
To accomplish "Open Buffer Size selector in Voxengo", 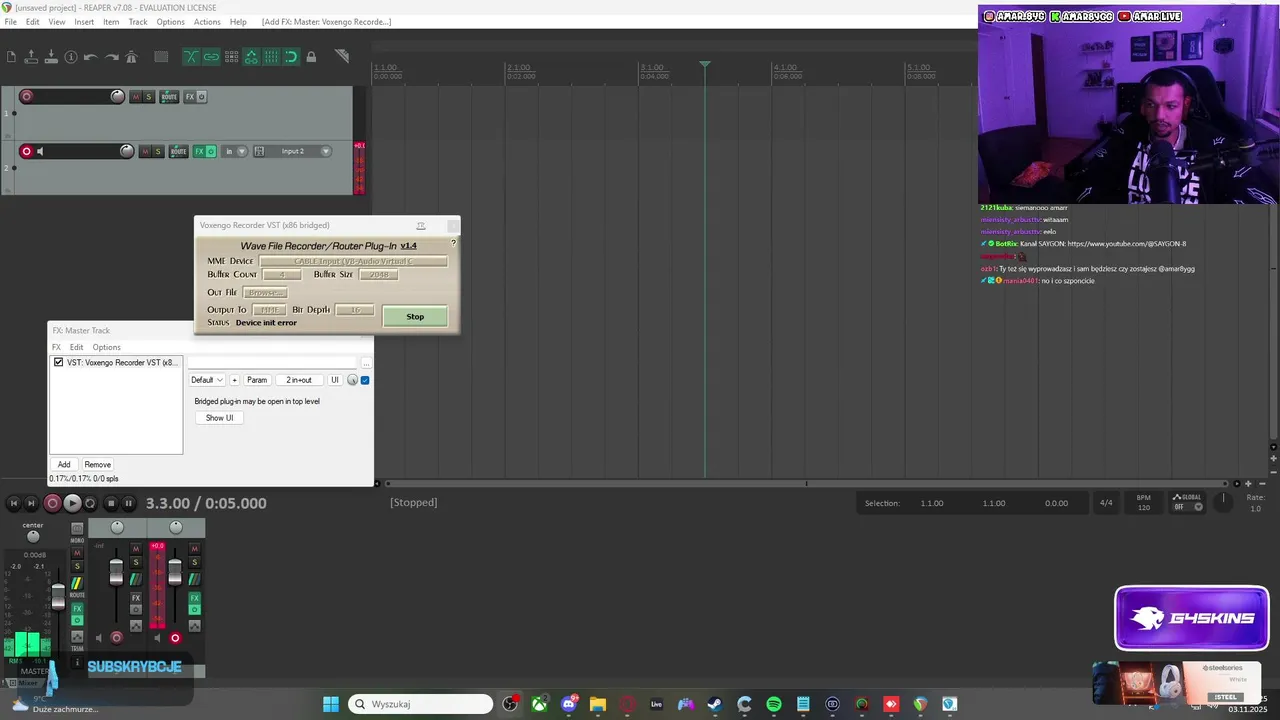I will 378,274.
